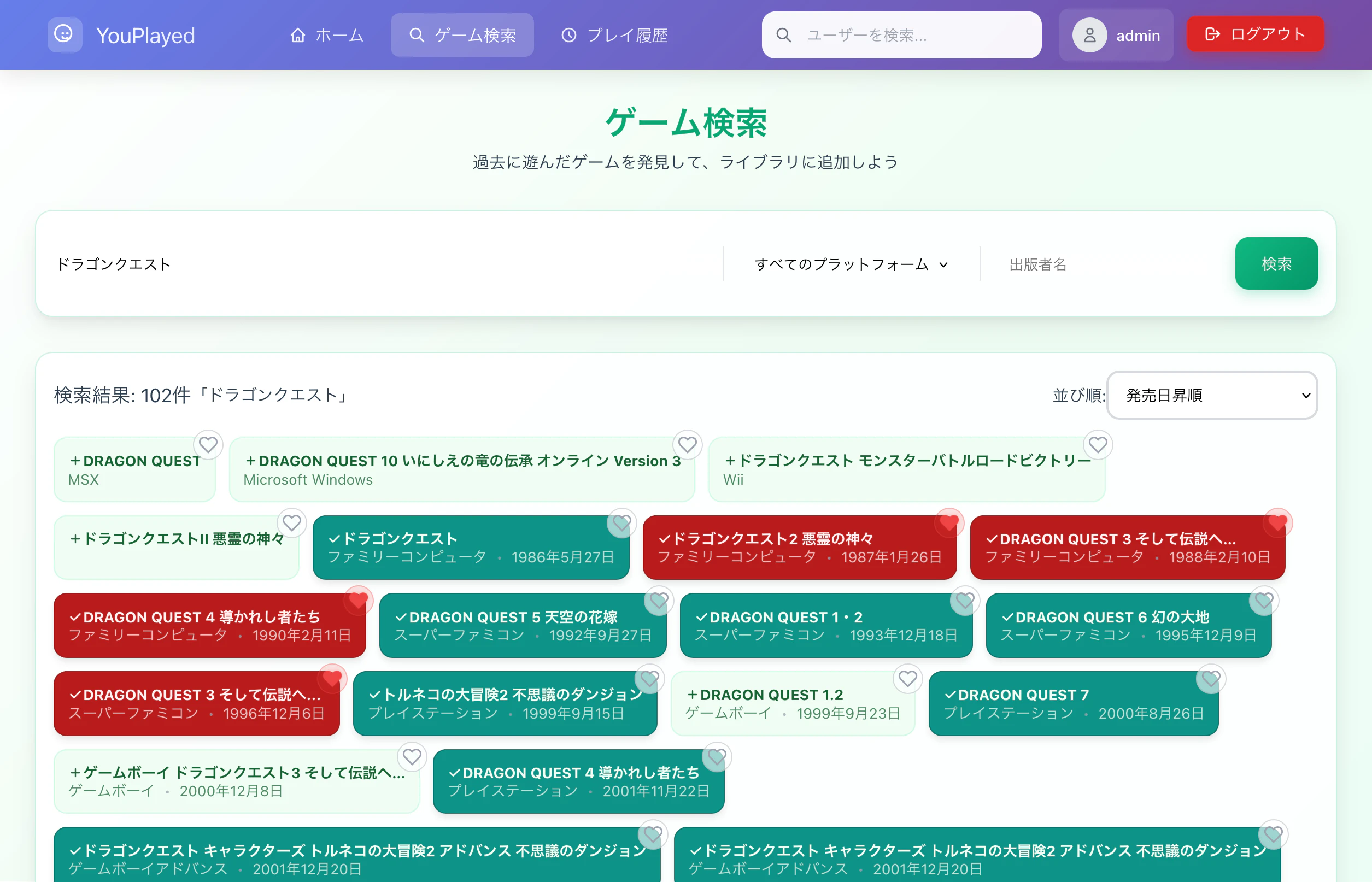Go to ホーム in navigation
Screen dimensions: 1372x882
point(326,36)
